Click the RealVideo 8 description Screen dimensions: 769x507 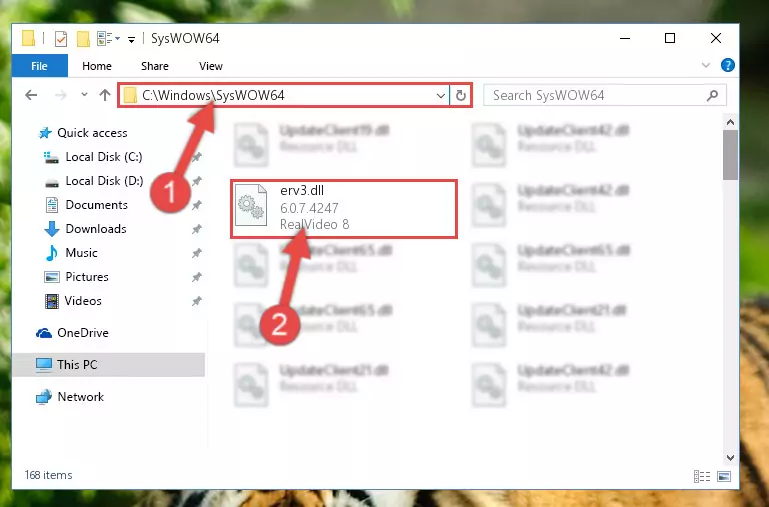point(314,224)
